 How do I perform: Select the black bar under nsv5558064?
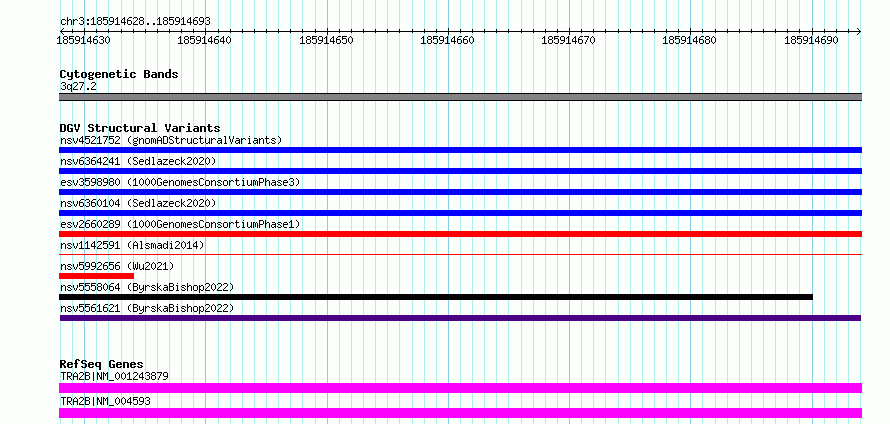point(436,297)
